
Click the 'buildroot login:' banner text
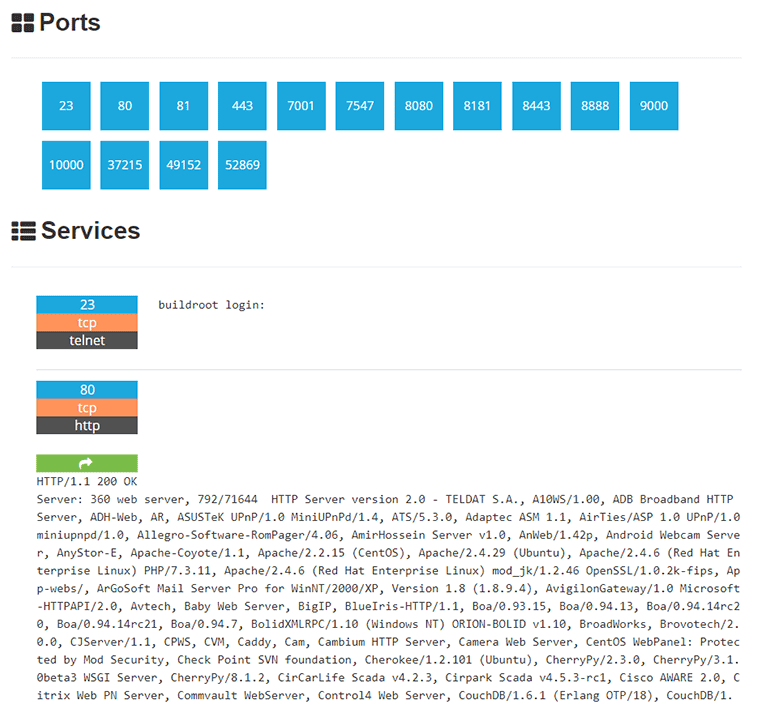point(211,305)
